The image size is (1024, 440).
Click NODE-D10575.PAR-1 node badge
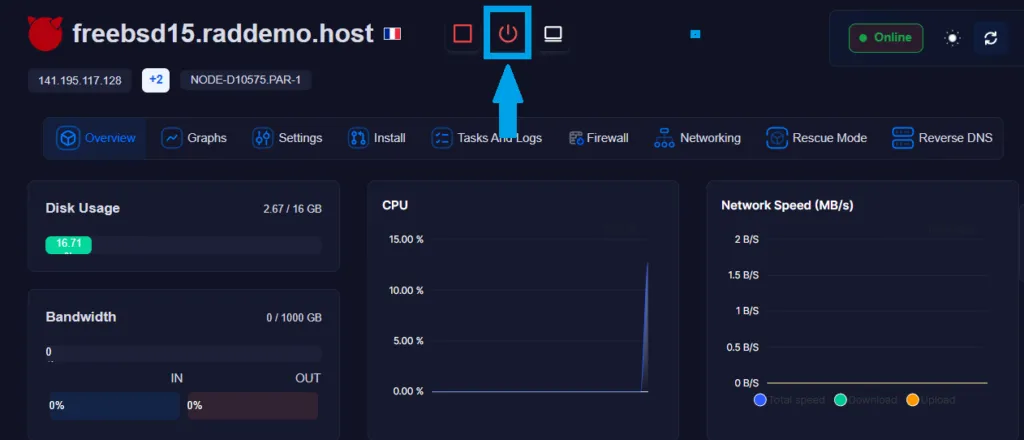coord(246,80)
